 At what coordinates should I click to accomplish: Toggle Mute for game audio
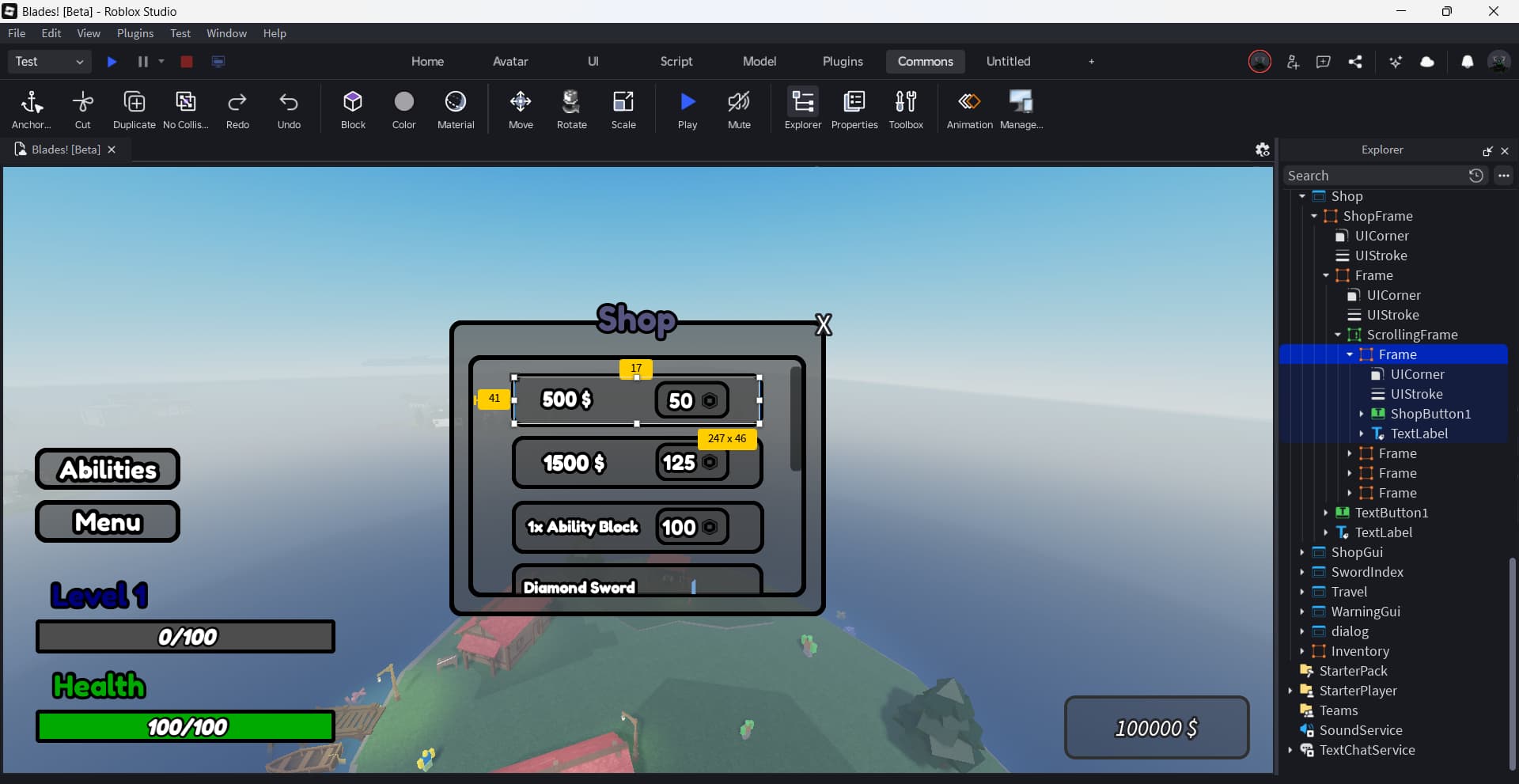739,108
